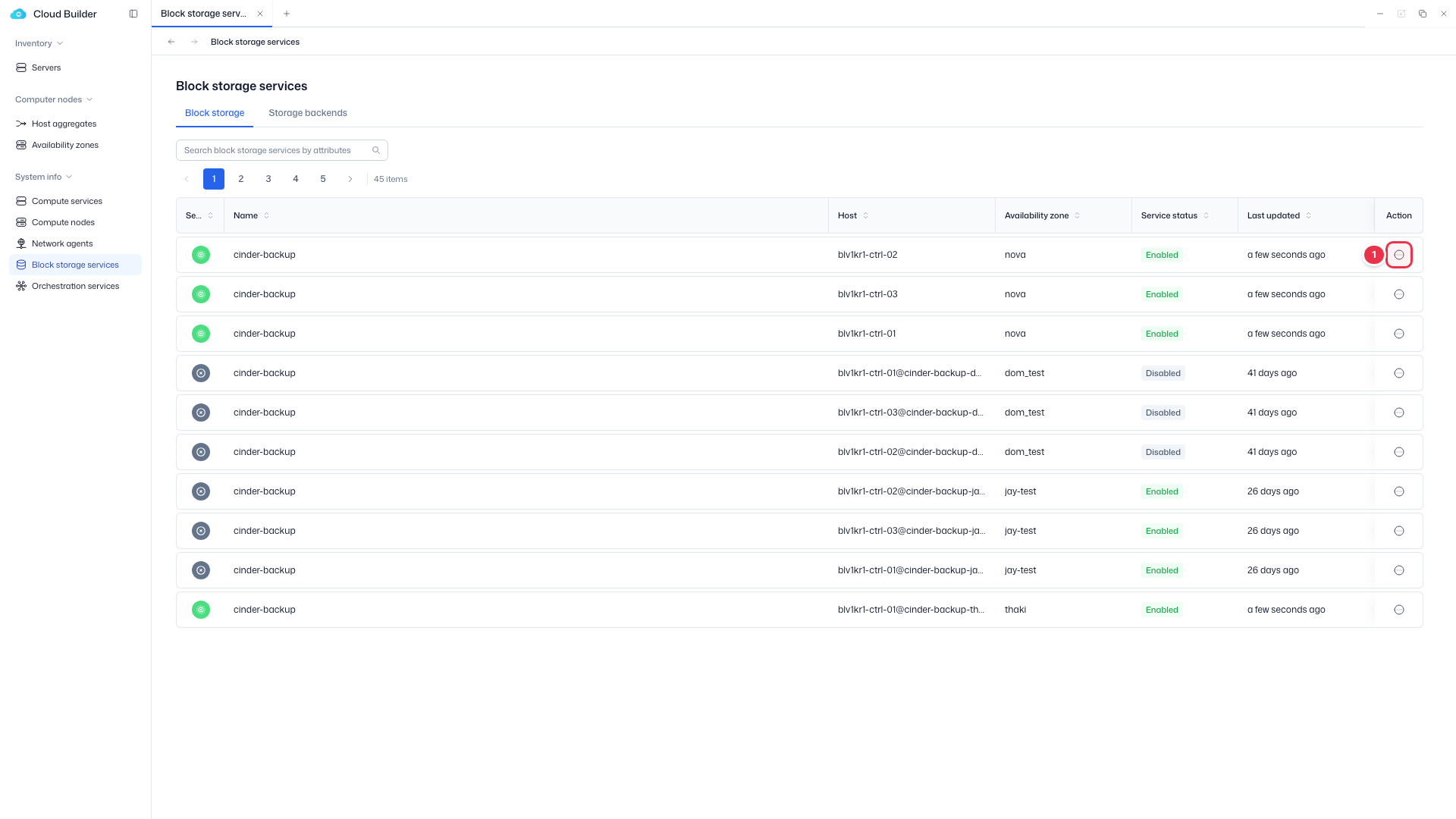
Task: Open Servers in the sidebar
Action: (46, 67)
